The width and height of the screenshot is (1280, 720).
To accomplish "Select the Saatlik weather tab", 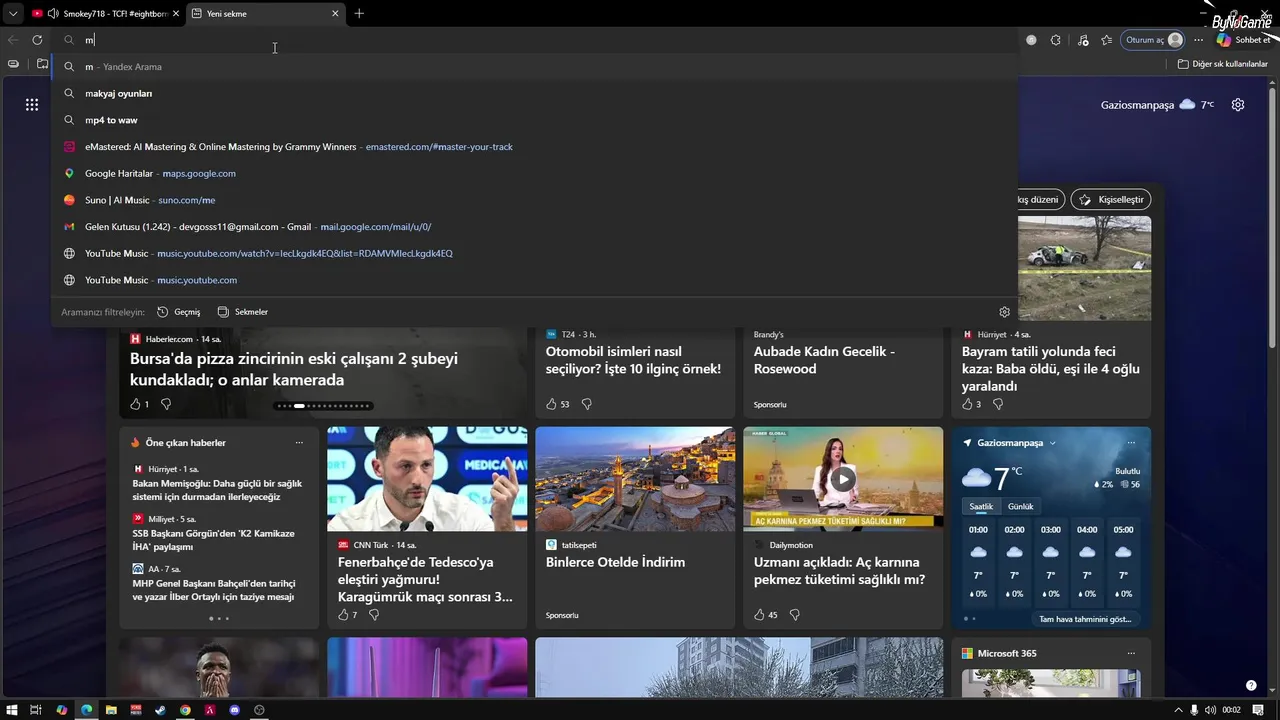I will coord(981,506).
